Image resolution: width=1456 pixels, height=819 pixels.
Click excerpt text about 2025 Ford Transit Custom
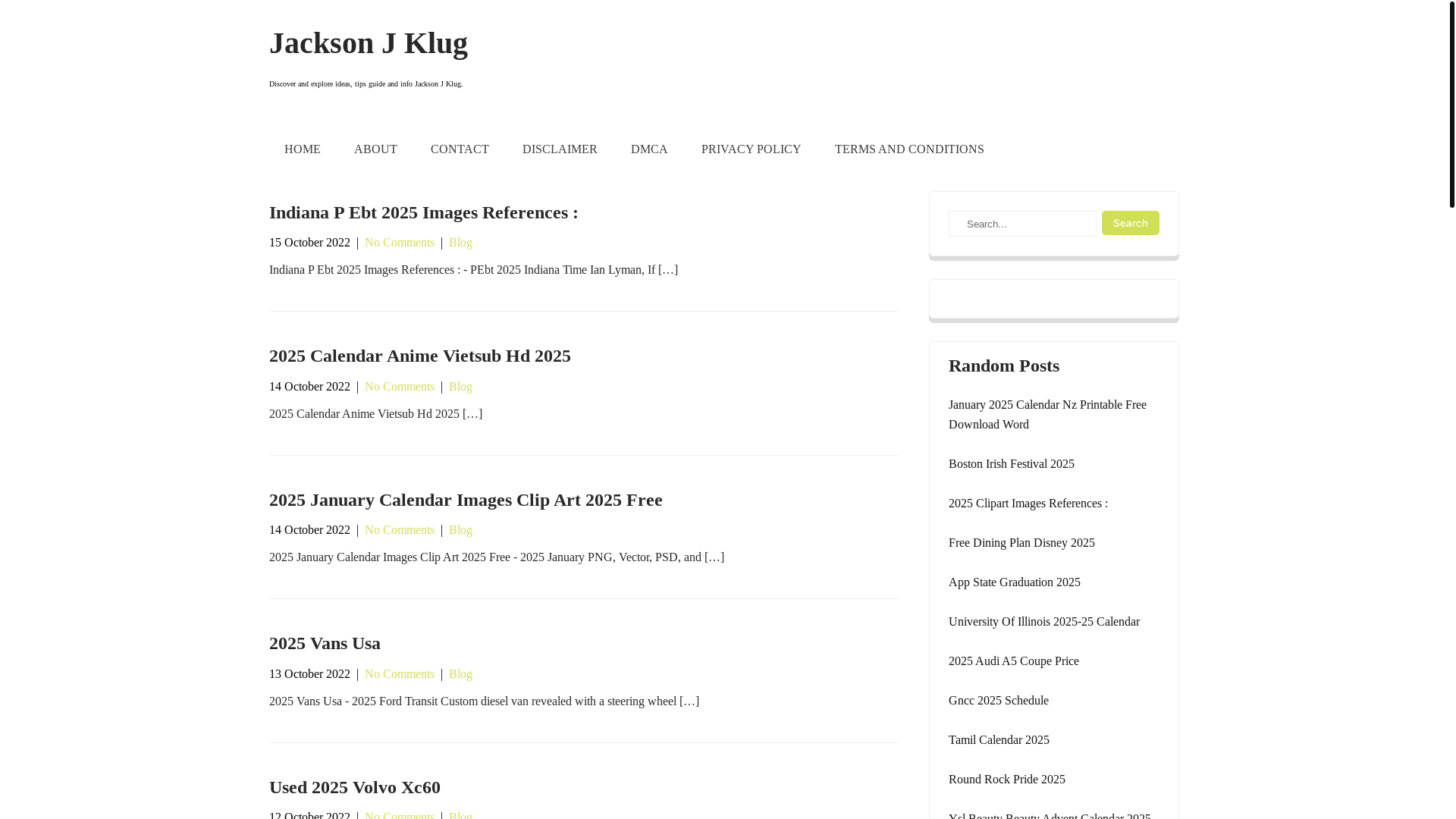(484, 701)
